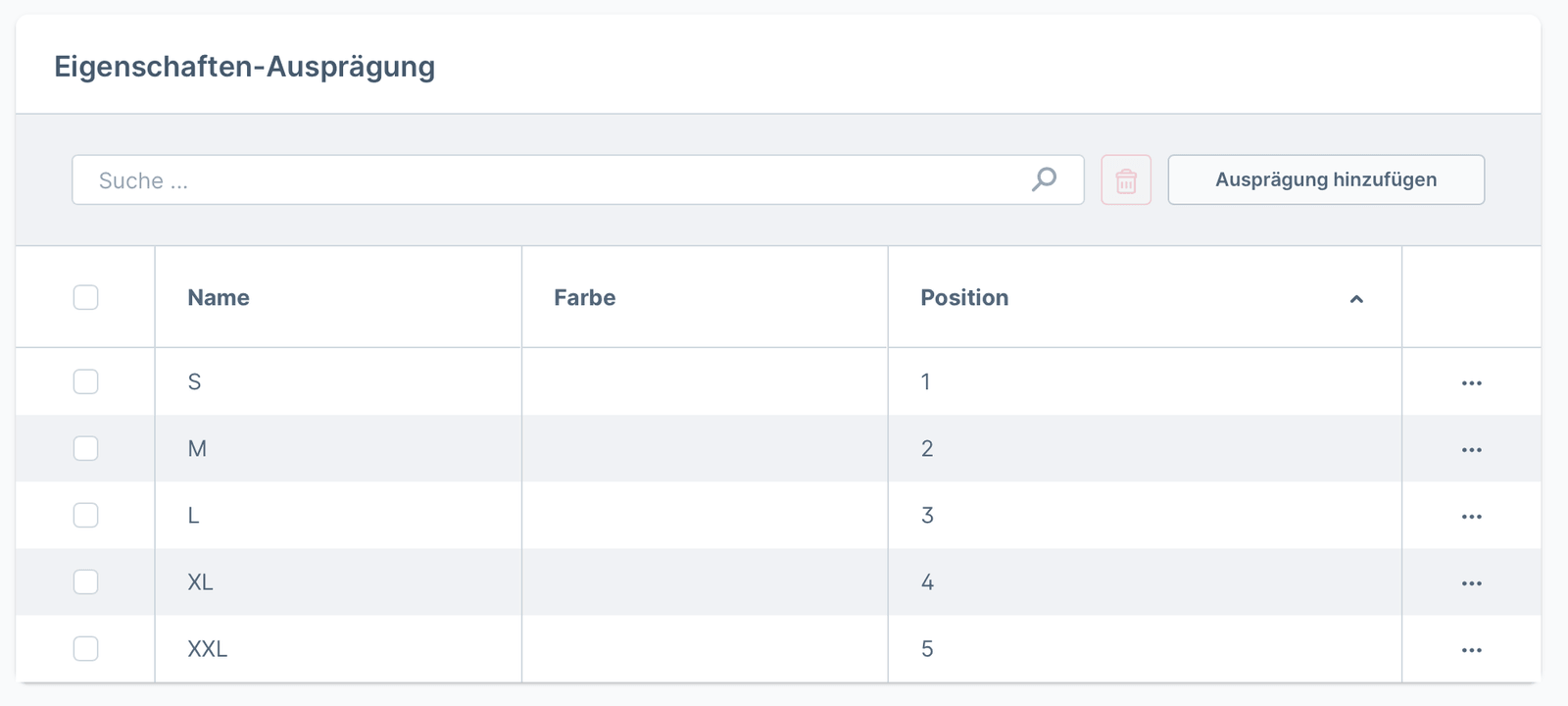Open the three-dot menu for M
Image resolution: width=1568 pixels, height=706 pixels.
tap(1471, 449)
